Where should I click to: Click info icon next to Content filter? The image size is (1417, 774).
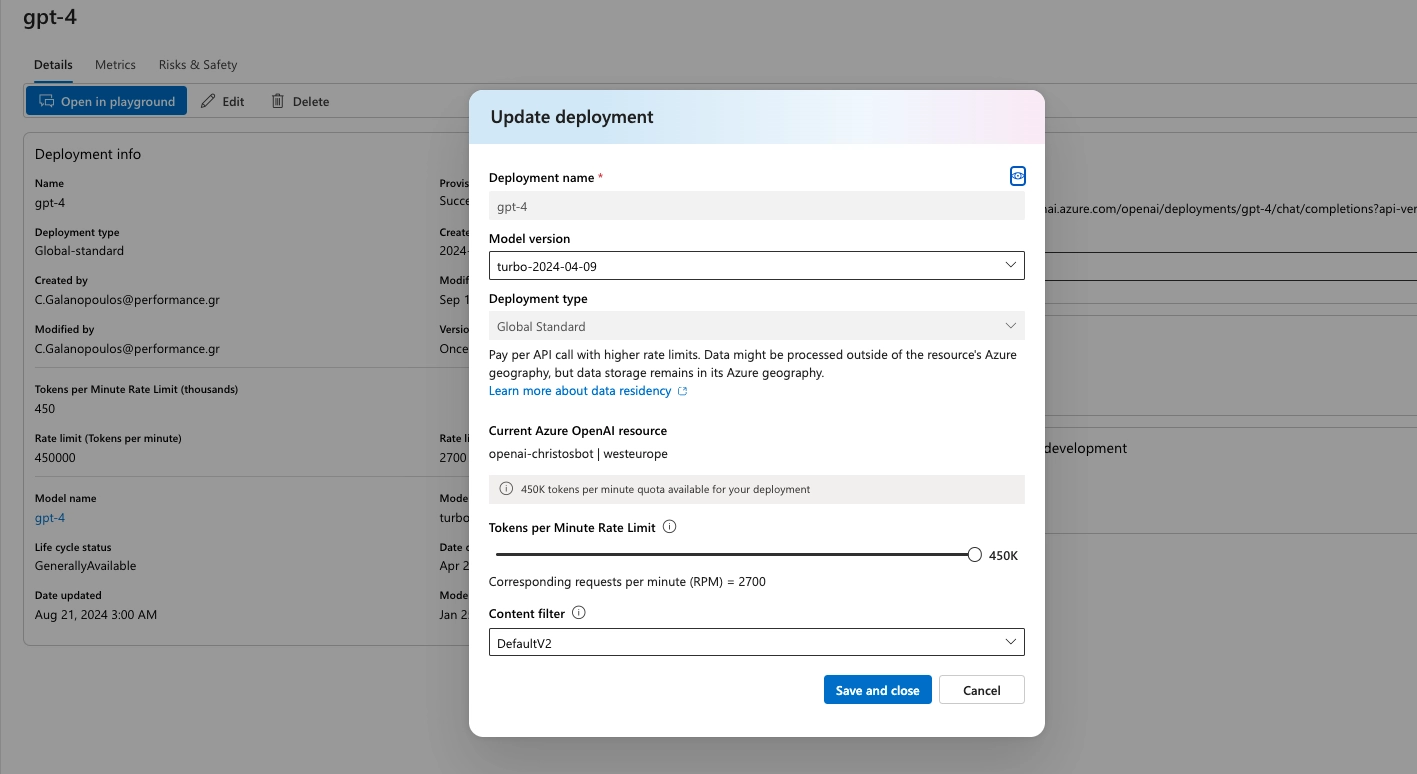pos(578,613)
